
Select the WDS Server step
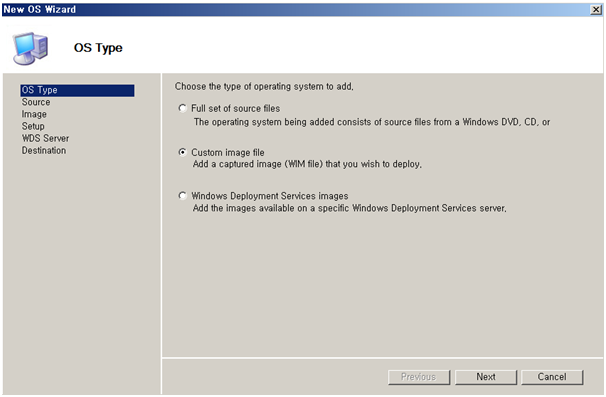coord(45,138)
